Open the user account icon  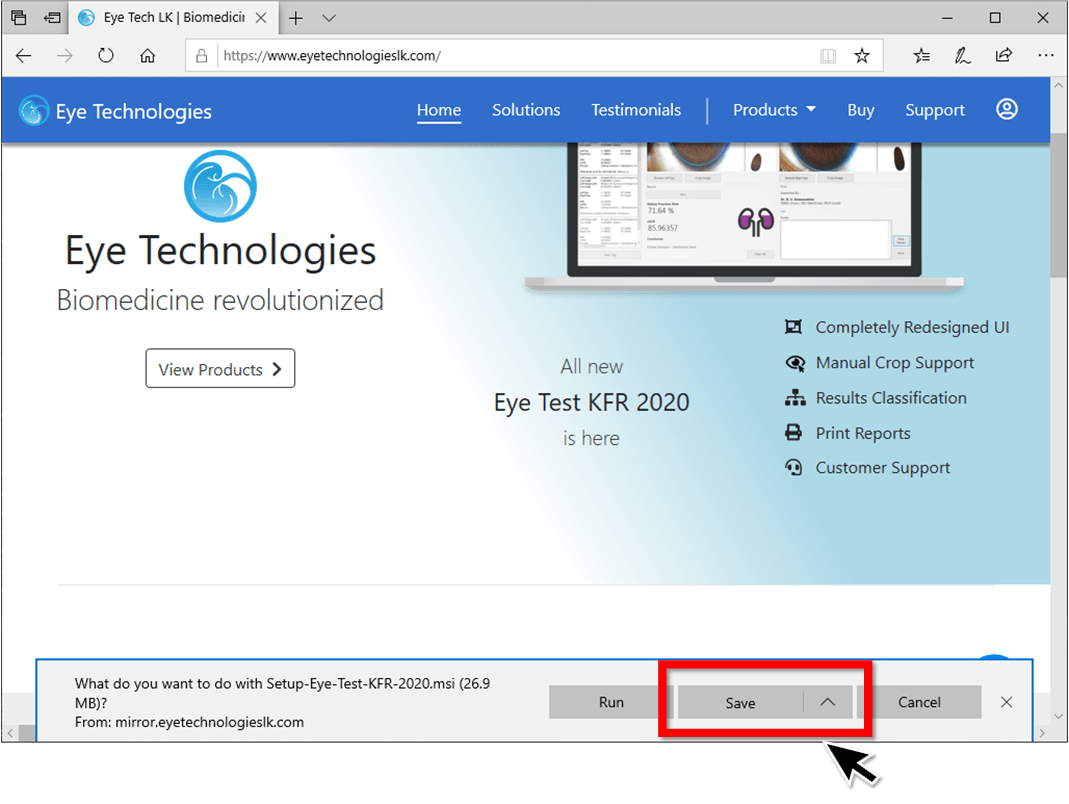tap(1007, 109)
